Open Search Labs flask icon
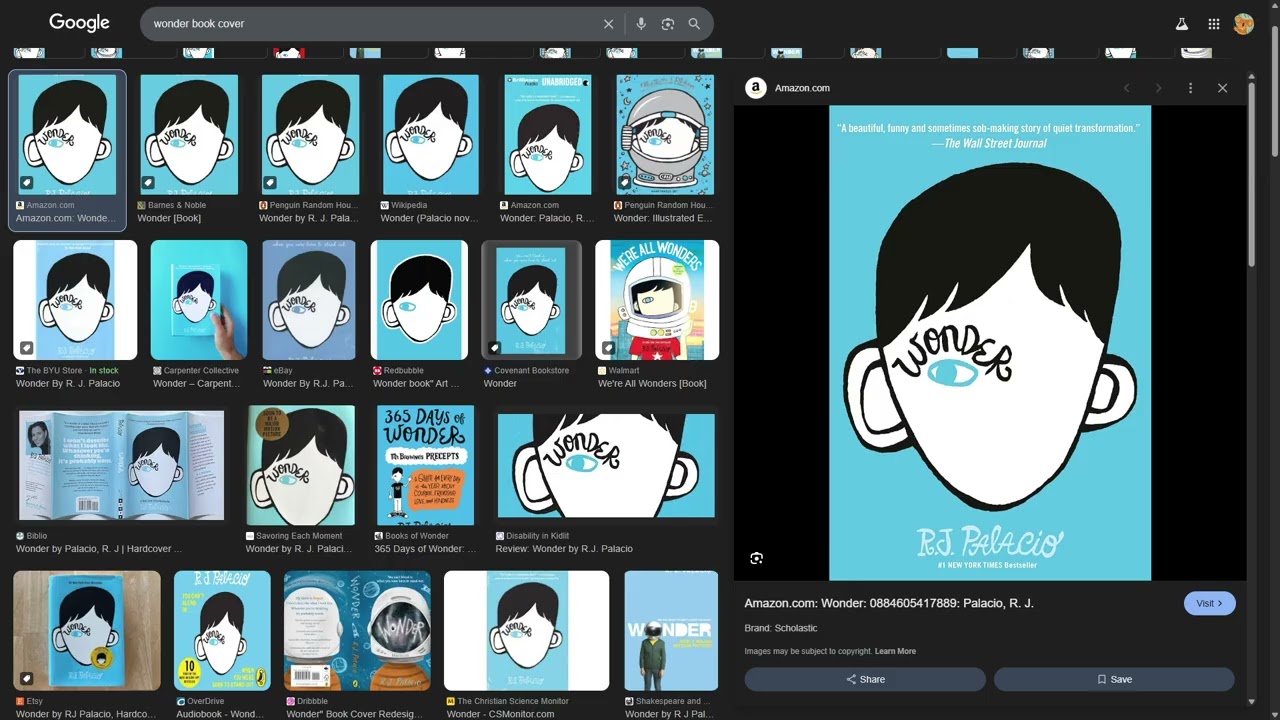Viewport: 1280px width, 720px height. 1182,24
